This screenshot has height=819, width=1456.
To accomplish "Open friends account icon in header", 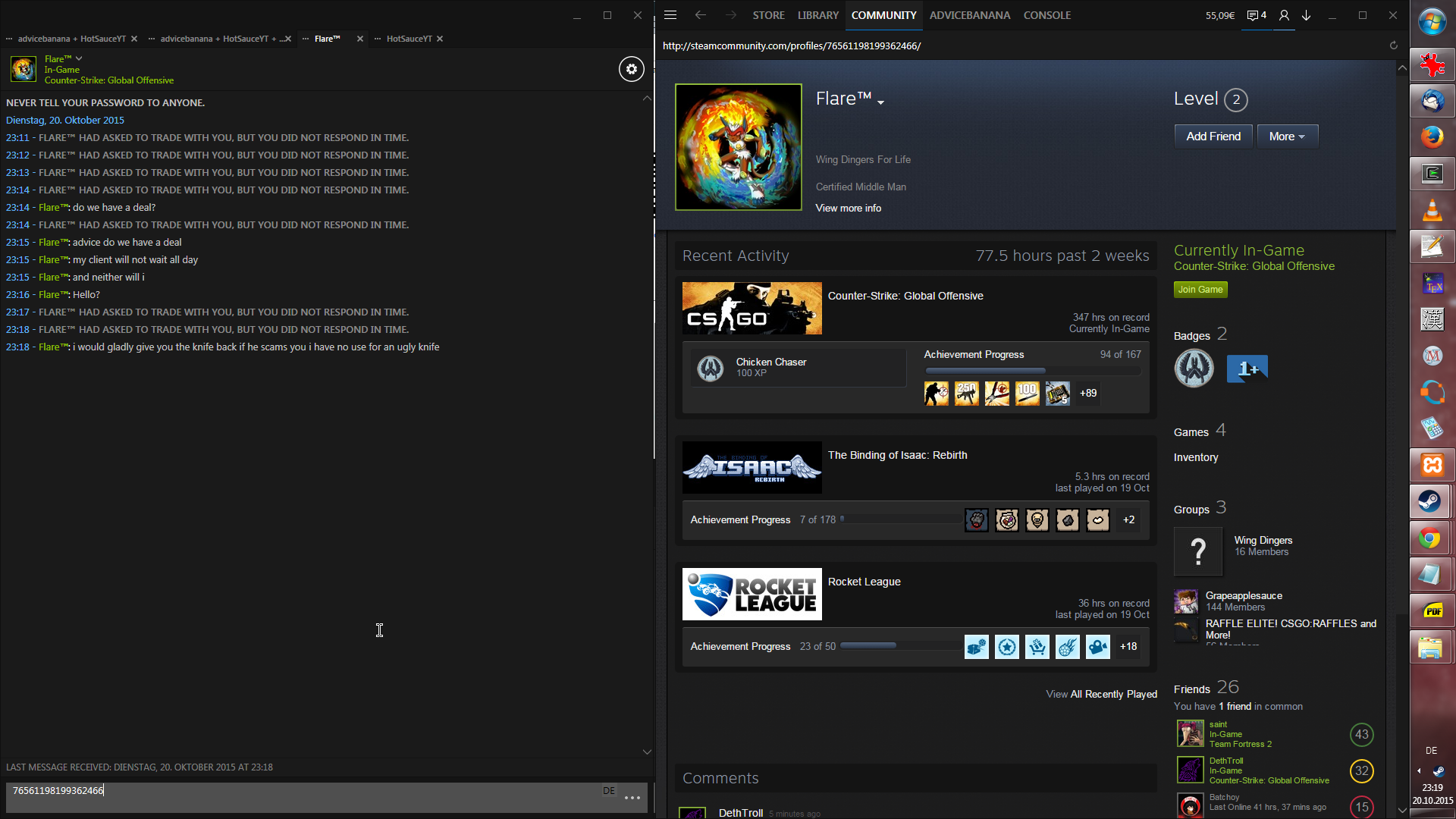I will click(1284, 15).
